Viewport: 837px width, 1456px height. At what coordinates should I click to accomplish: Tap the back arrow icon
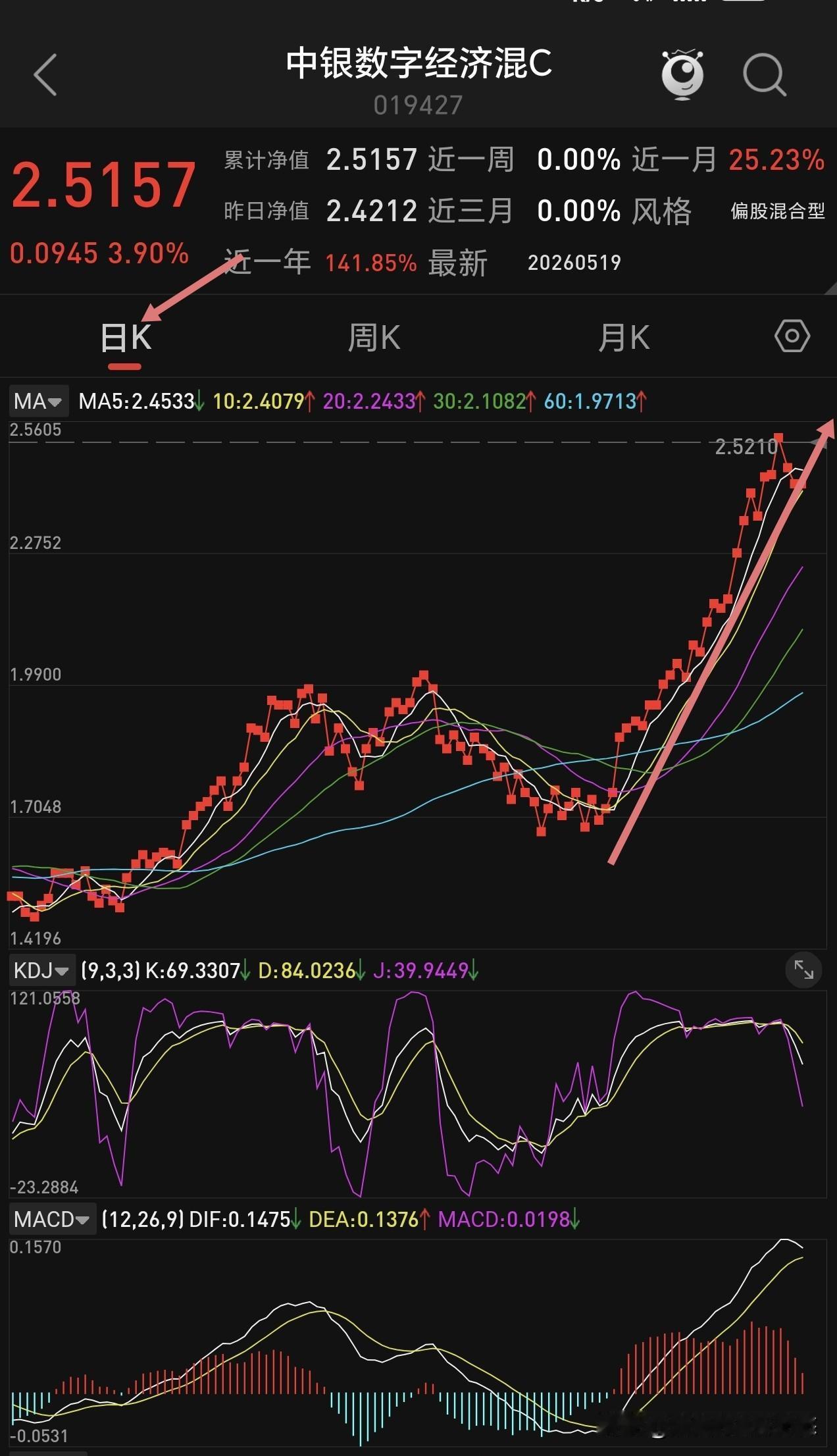click(45, 74)
